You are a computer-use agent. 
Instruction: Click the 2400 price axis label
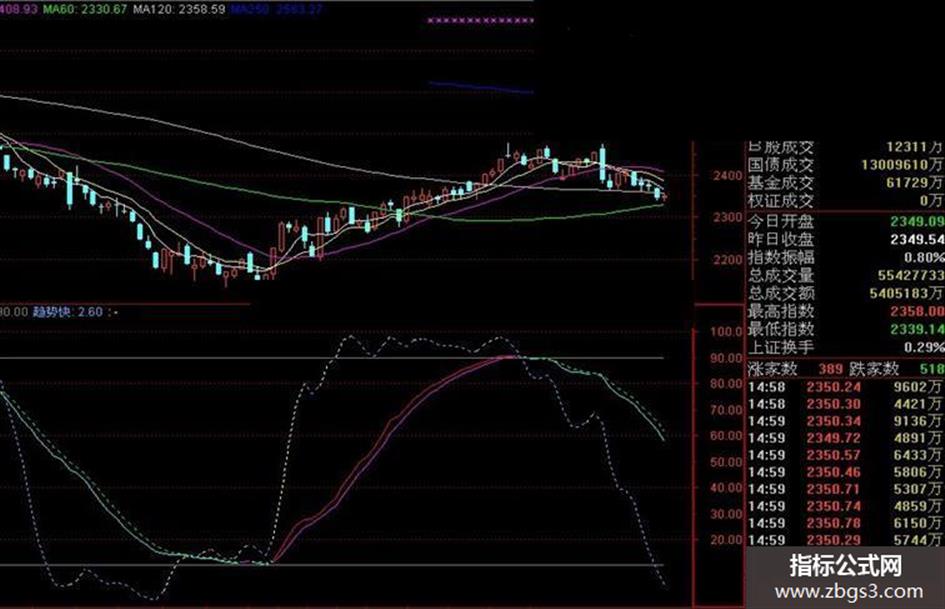tap(728, 175)
